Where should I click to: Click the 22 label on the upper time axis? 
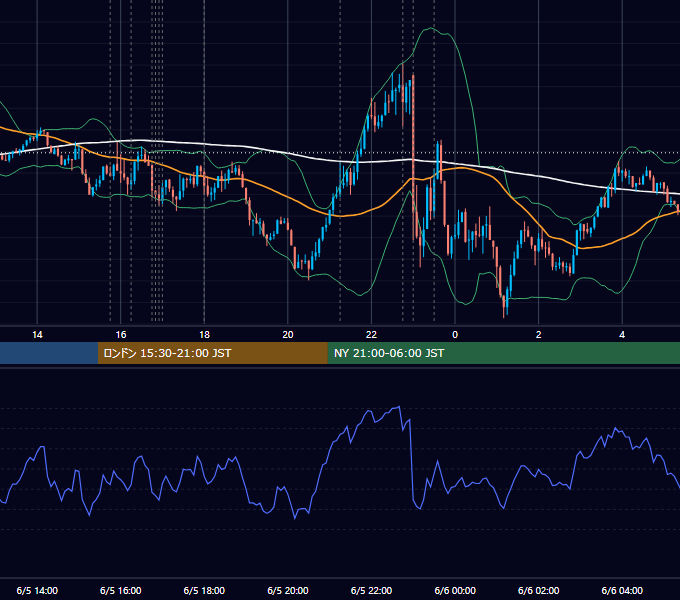point(371,335)
